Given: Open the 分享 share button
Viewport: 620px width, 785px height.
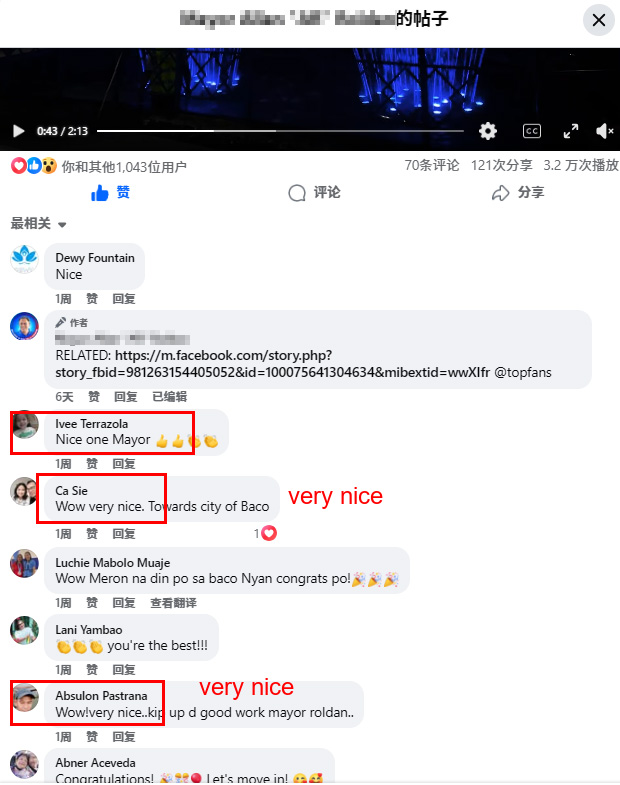Looking at the screenshot, I should (518, 193).
